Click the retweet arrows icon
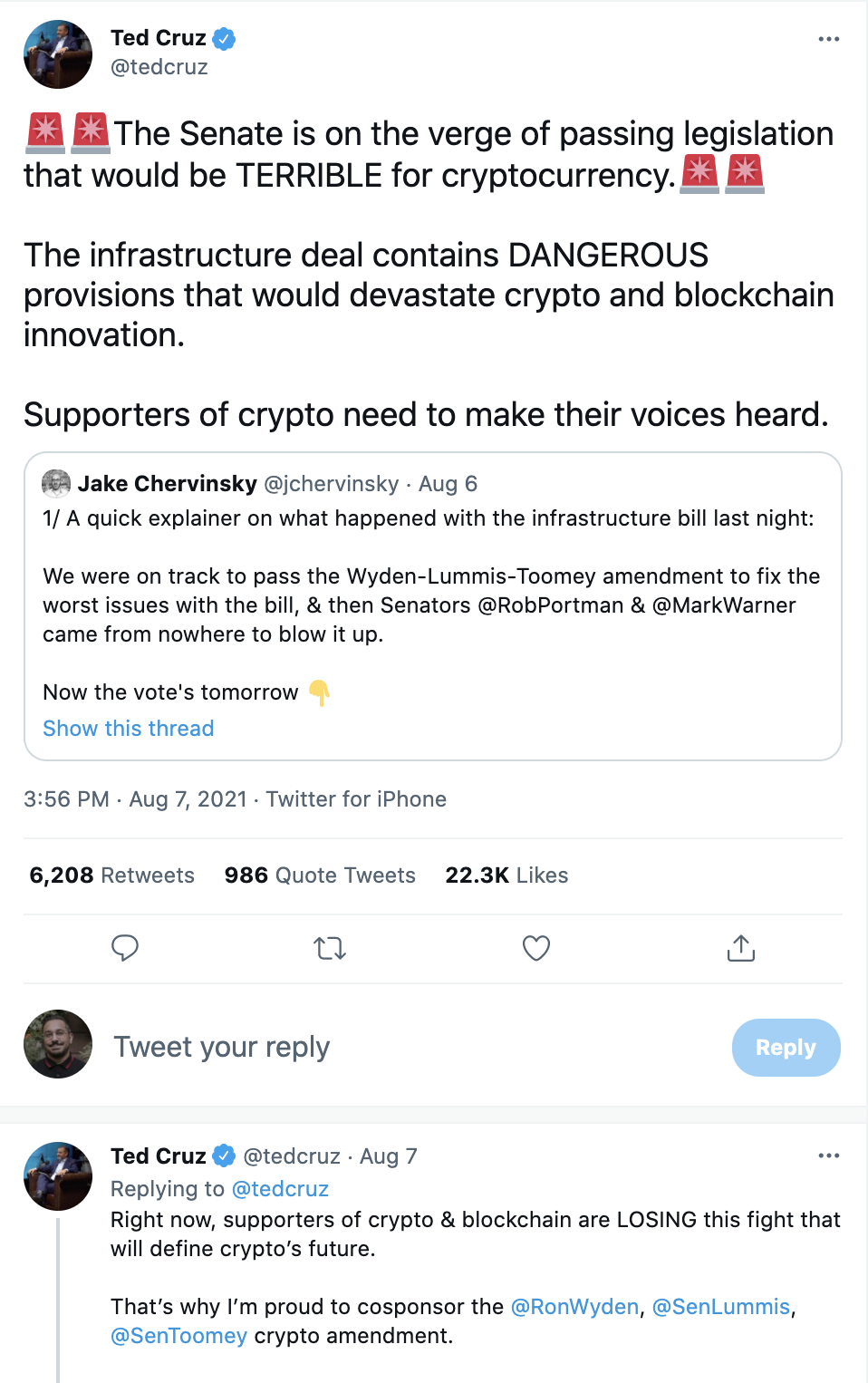This screenshot has height=1383, width=868. (330, 949)
